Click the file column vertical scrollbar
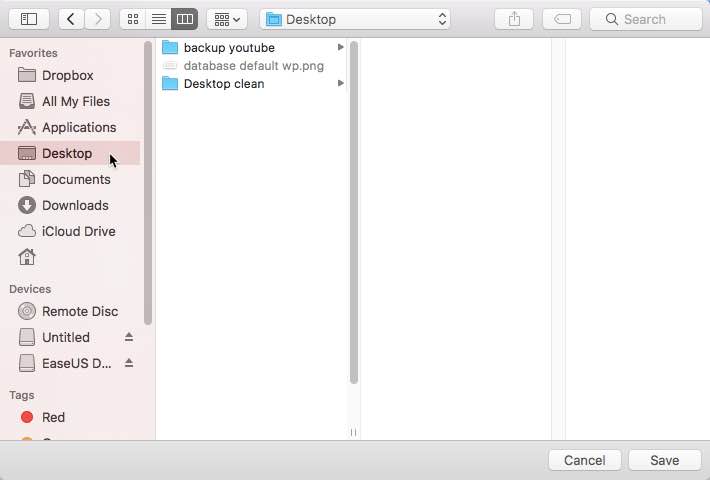The height and width of the screenshot is (480, 710). (354, 212)
